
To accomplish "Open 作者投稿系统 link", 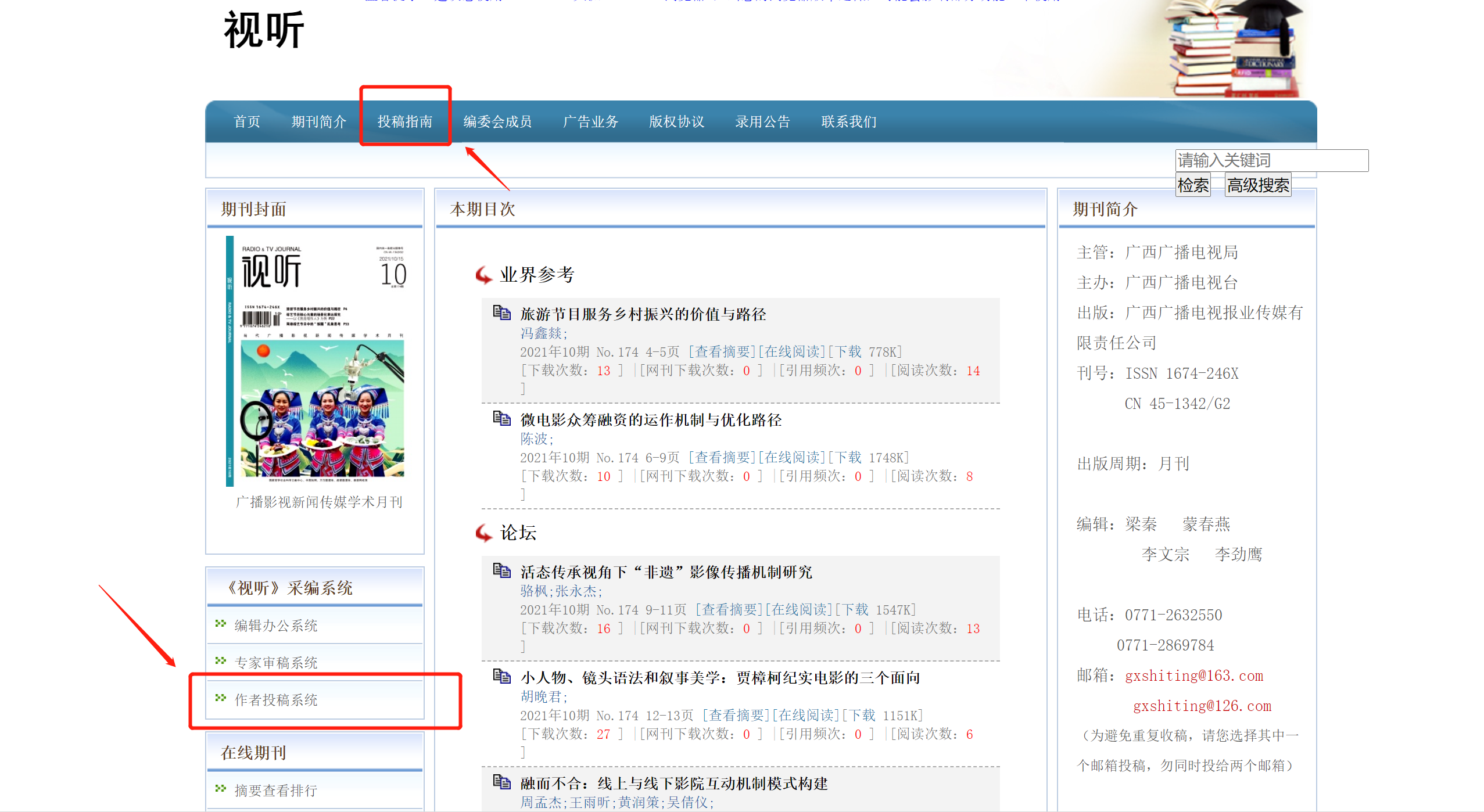I will tap(275, 700).
